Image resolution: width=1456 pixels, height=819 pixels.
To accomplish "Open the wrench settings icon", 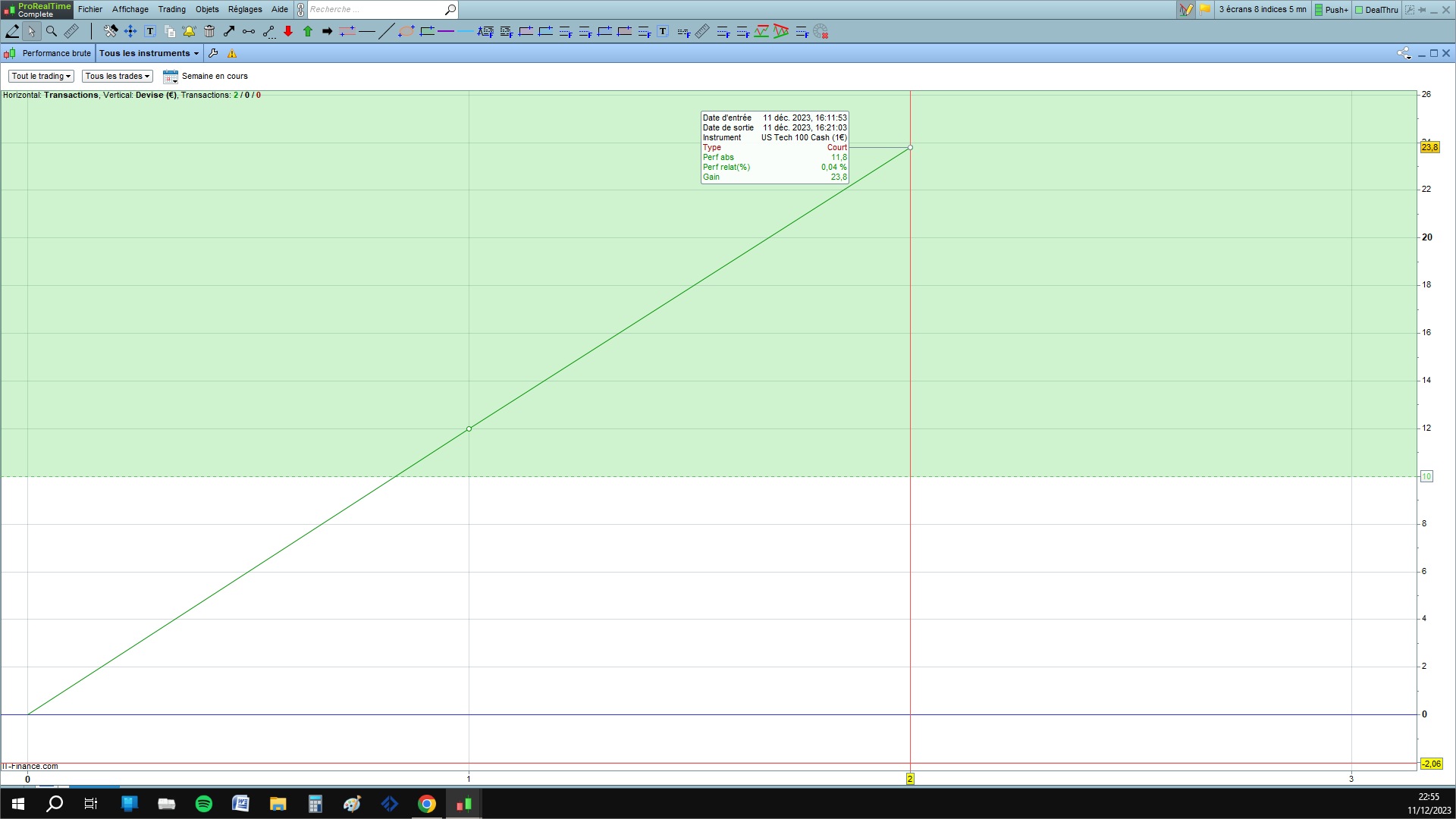I will [x=213, y=53].
